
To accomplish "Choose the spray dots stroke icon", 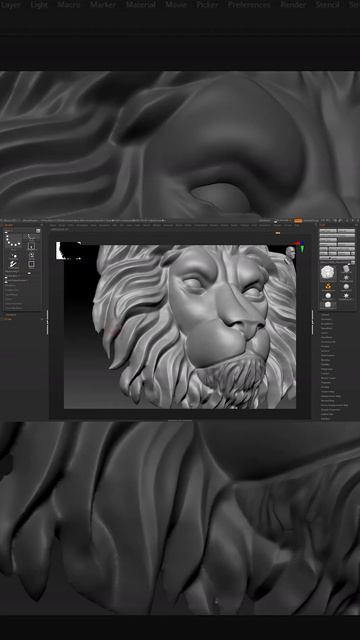I will pyautogui.click(x=14, y=256).
